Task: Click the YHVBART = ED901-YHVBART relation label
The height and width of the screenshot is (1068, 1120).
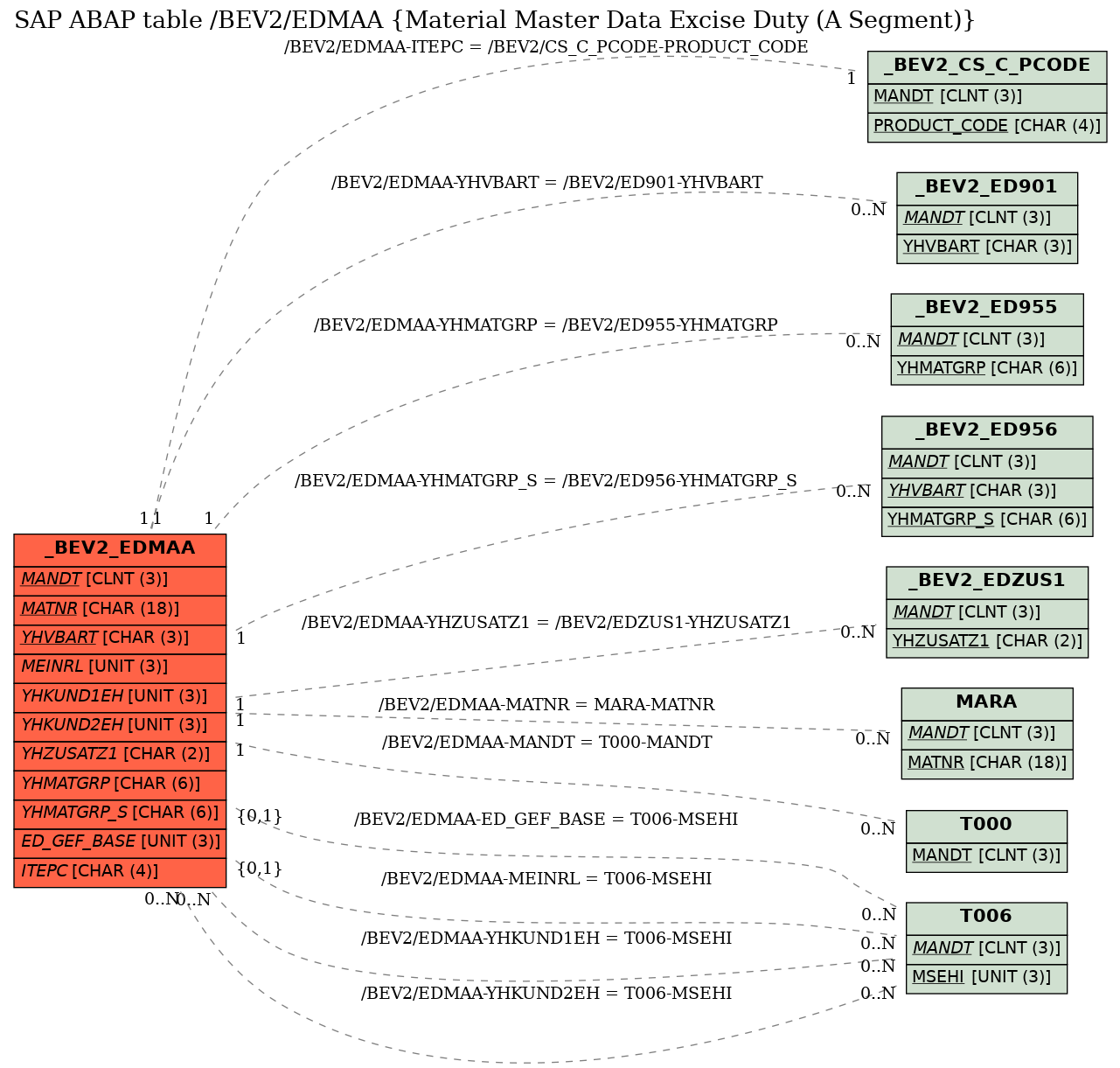Action: tap(547, 183)
